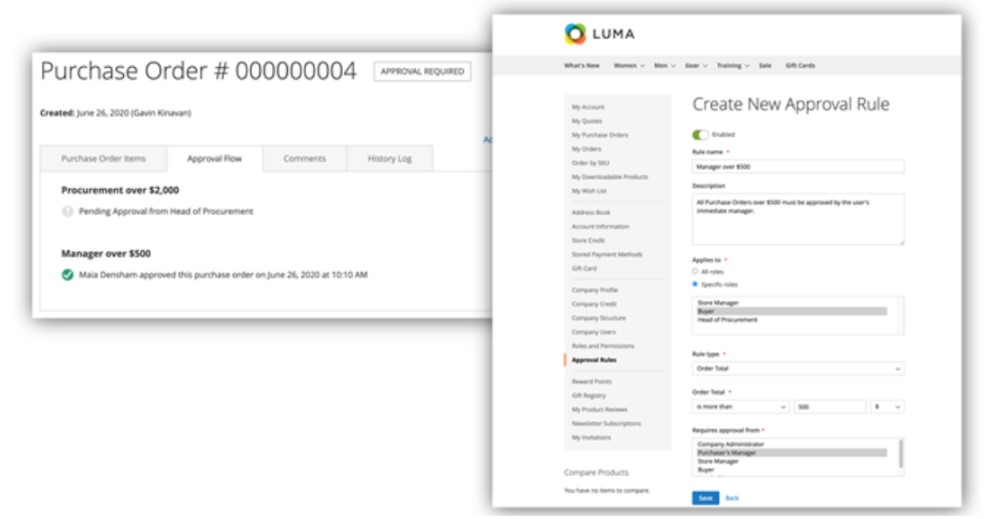
Task: Open the Rule type dropdown
Action: coord(797,368)
